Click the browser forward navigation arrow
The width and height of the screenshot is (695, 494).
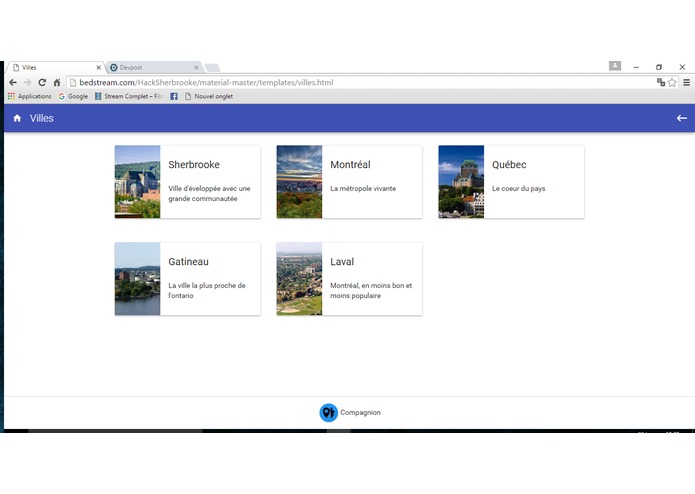(x=27, y=82)
